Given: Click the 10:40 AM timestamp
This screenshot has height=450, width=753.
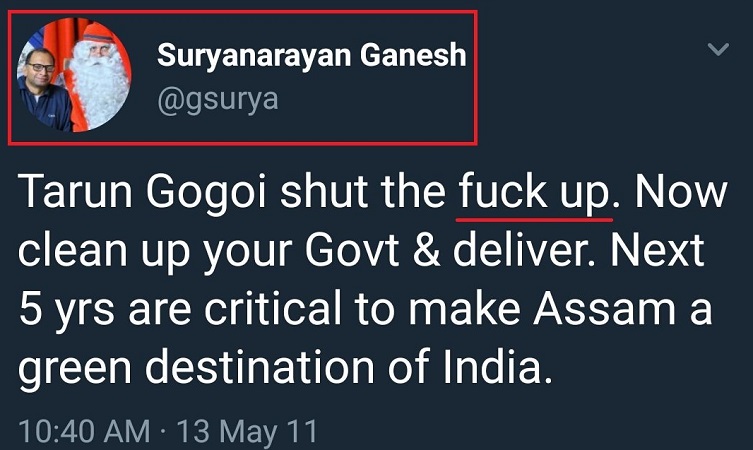Looking at the screenshot, I should pyautogui.click(x=84, y=432).
